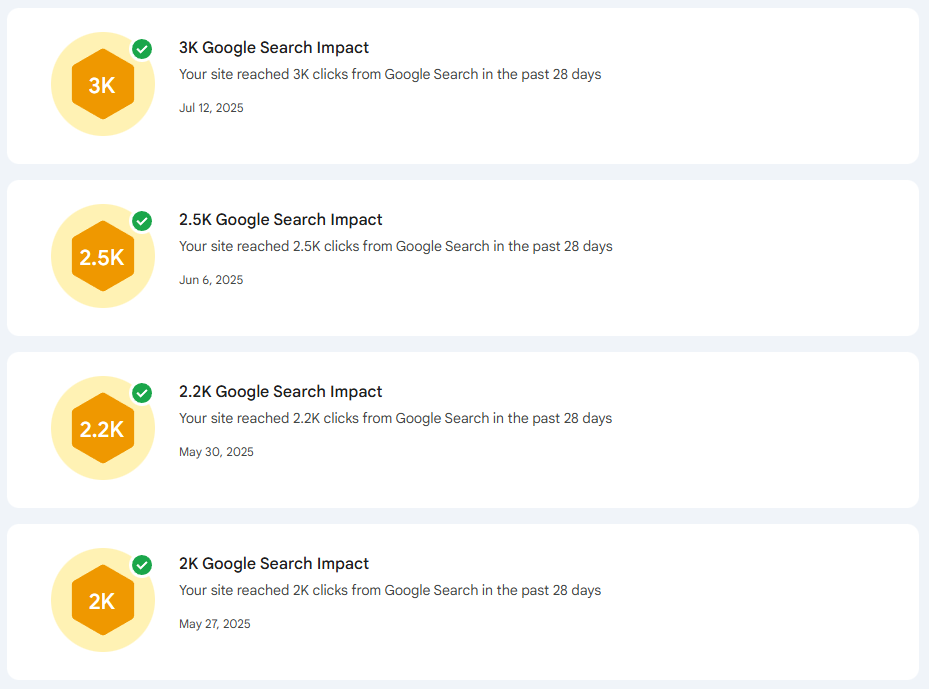Screen dimensions: 929x689
Task: Click the green checkmark on the 2.5K badge
Action: tap(142, 219)
